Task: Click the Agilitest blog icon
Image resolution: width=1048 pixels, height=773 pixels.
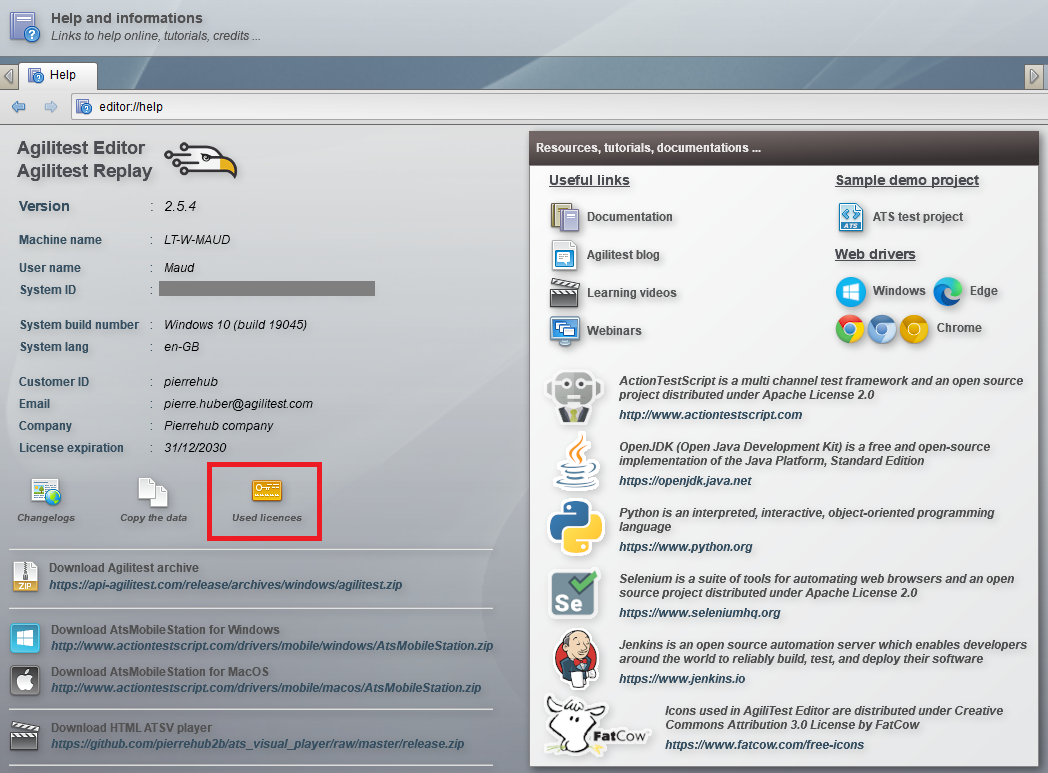Action: click(x=565, y=255)
